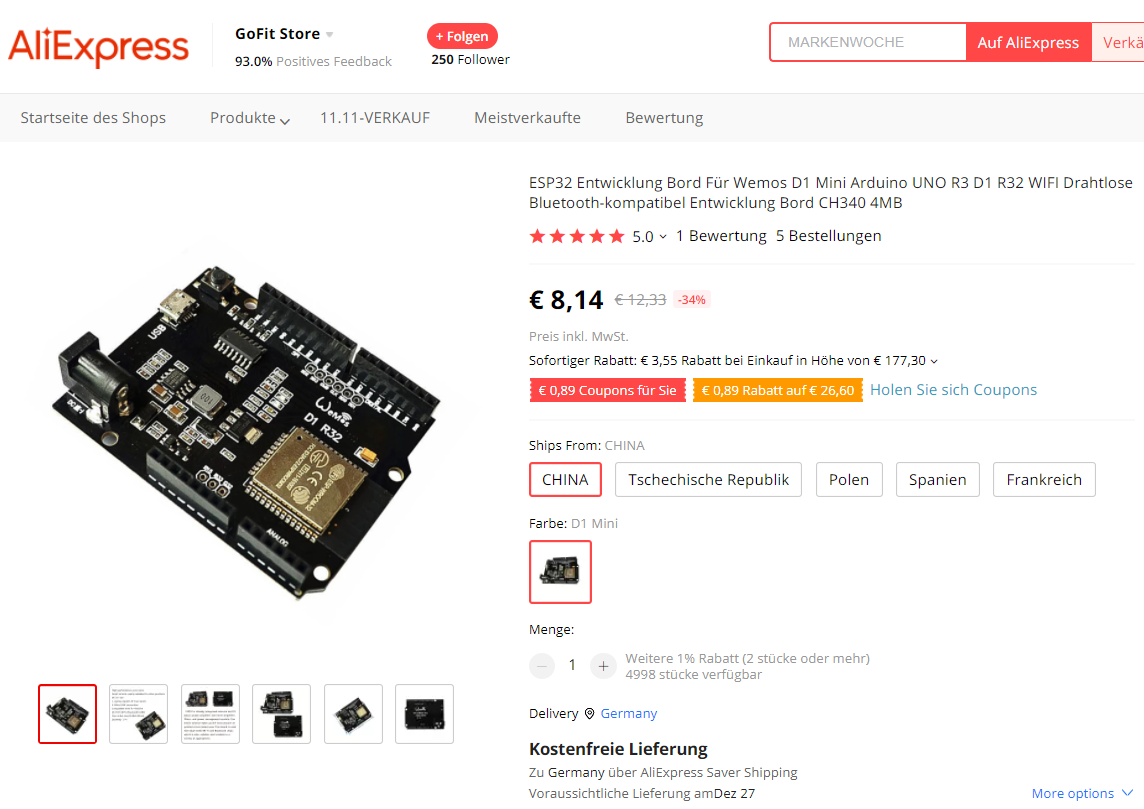Increase quantity with the plus button
This screenshot has width=1144, height=809.
click(x=603, y=665)
